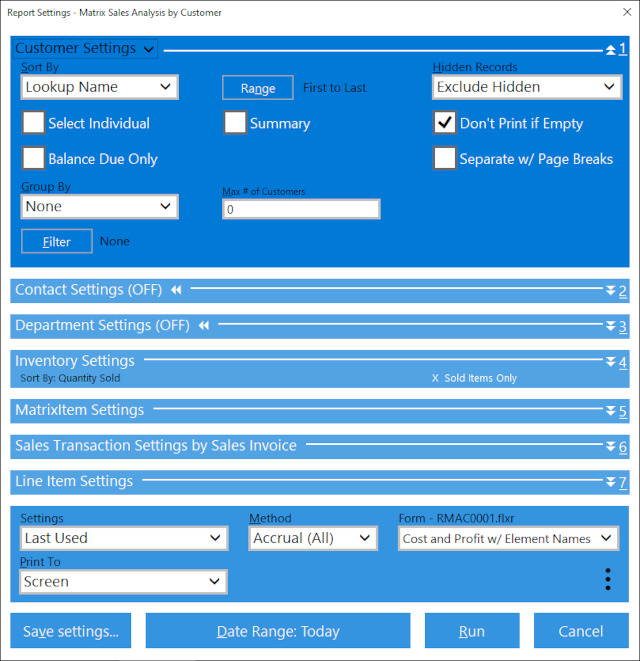The height and width of the screenshot is (661, 640).
Task: Check the Balance Due Only option
Action: click(x=34, y=158)
